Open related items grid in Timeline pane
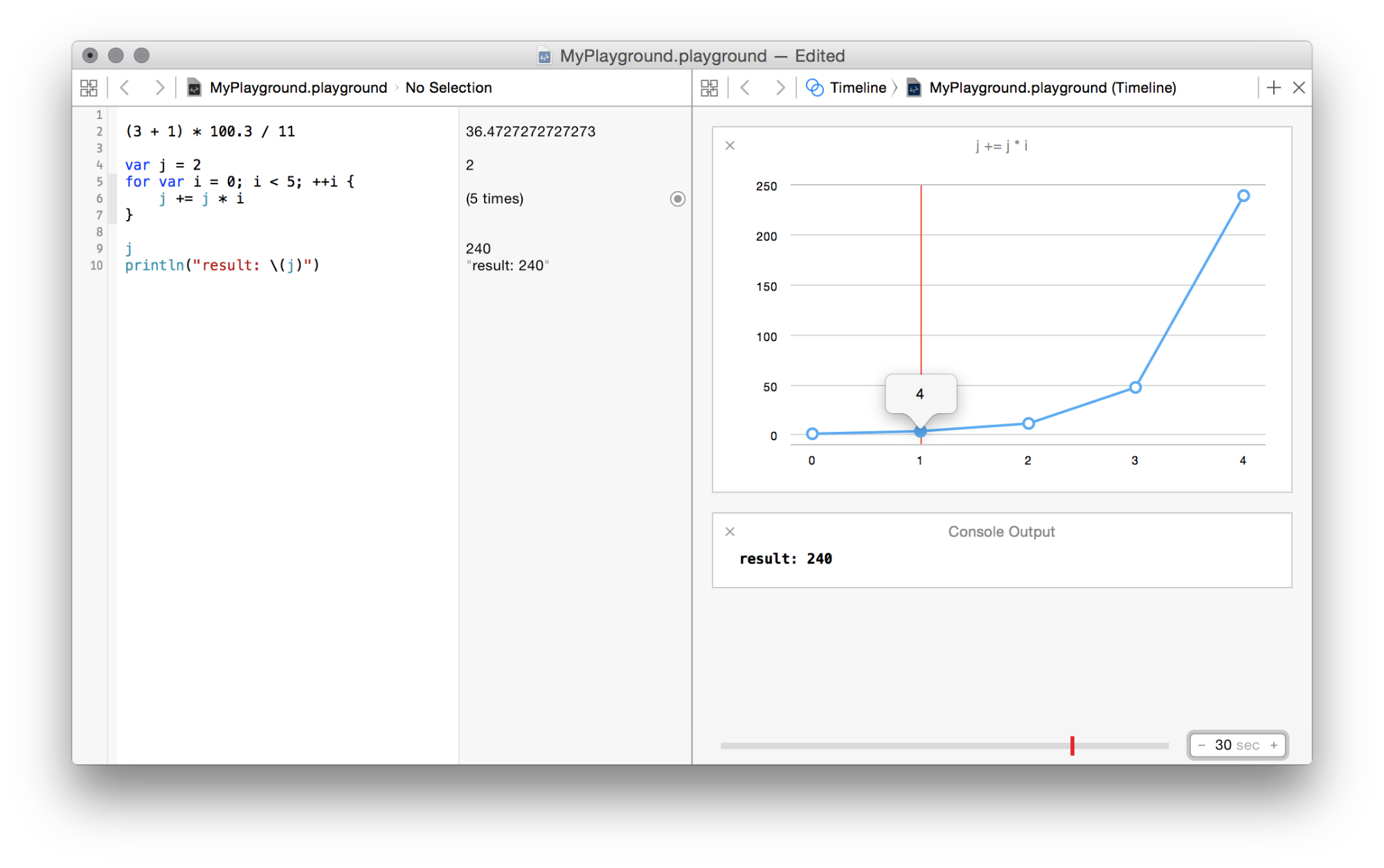1384x868 pixels. click(x=709, y=88)
